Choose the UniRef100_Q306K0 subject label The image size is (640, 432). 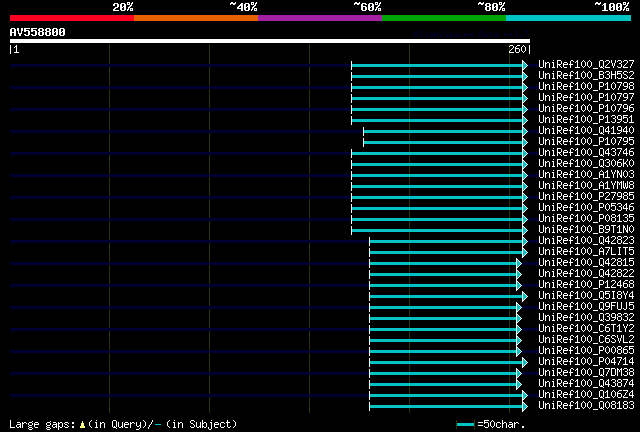(586, 163)
